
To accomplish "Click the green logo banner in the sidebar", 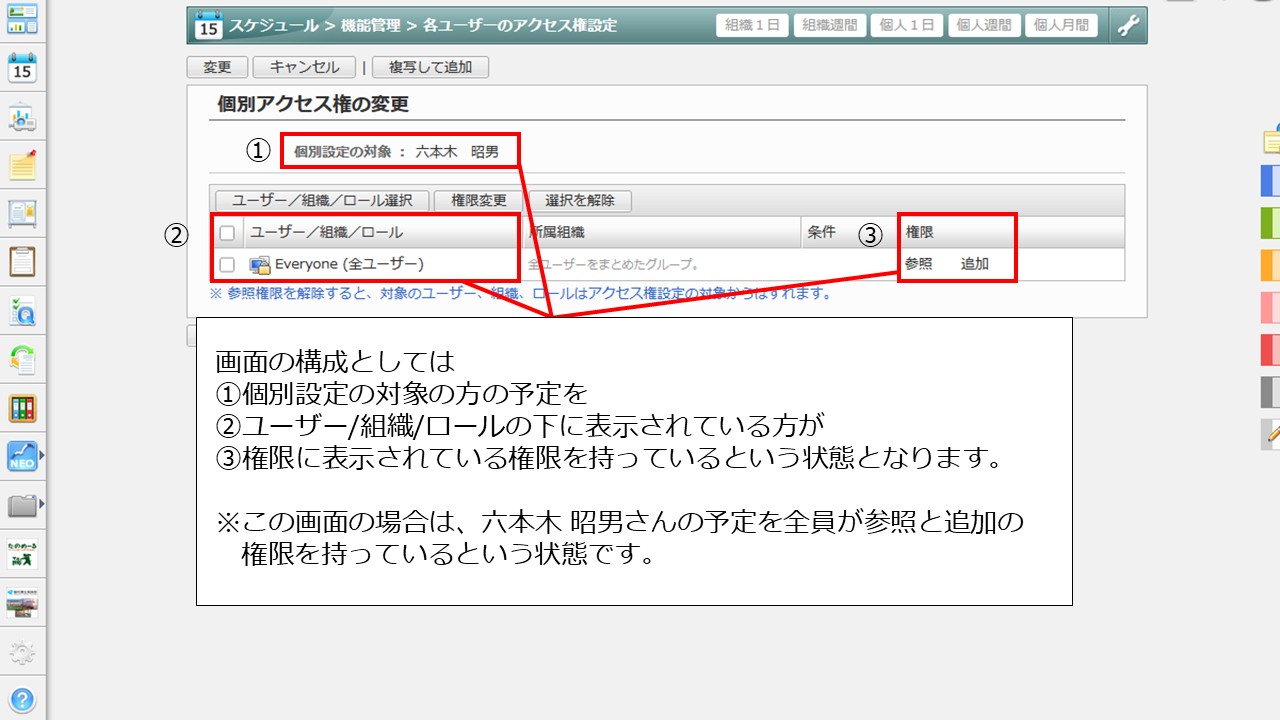I will tap(22, 554).
